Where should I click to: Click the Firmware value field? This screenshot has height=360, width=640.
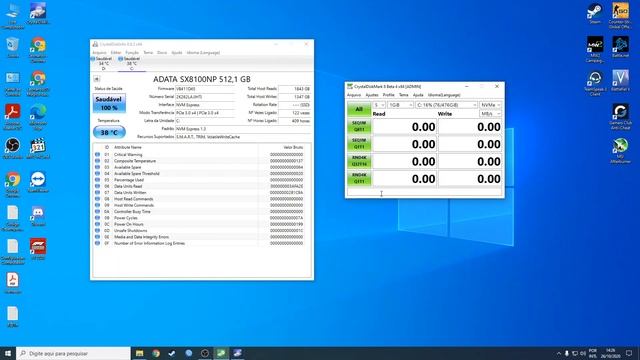(x=205, y=89)
